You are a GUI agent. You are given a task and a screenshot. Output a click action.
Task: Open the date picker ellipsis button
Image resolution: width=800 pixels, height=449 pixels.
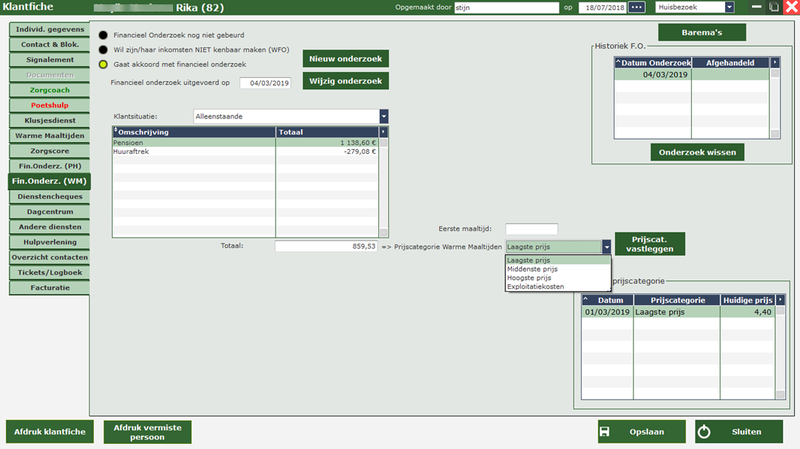coord(637,7)
